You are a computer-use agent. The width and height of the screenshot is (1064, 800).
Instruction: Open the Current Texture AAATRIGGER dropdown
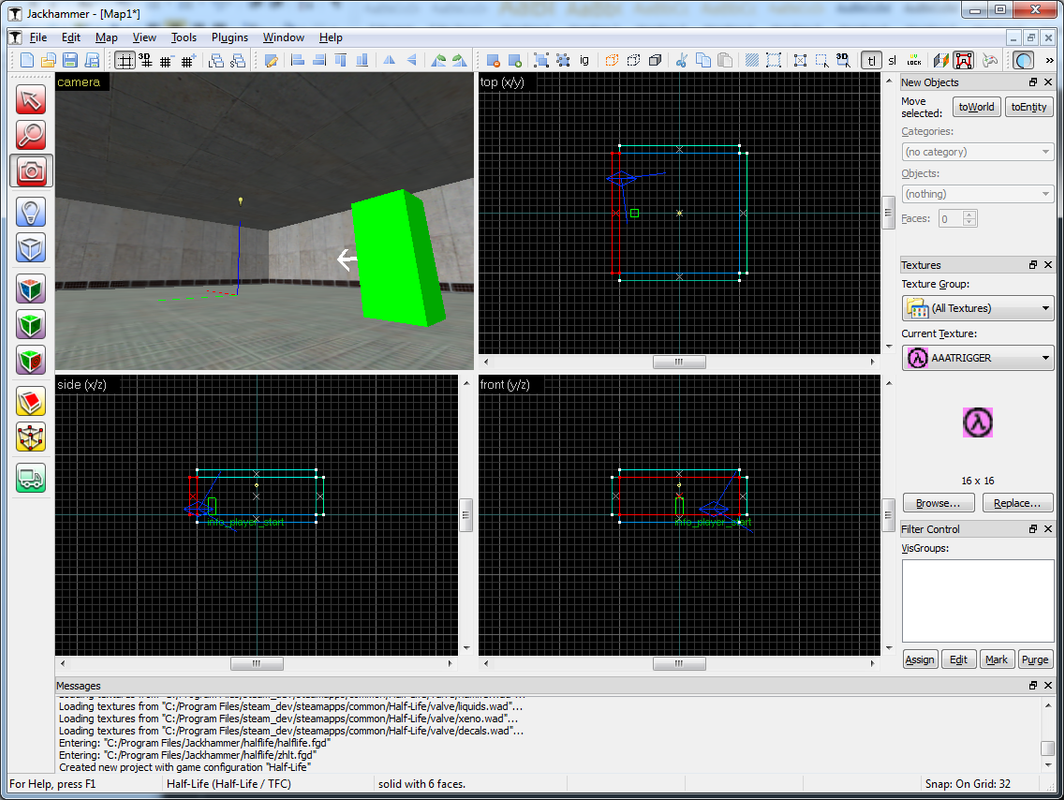[x=977, y=358]
